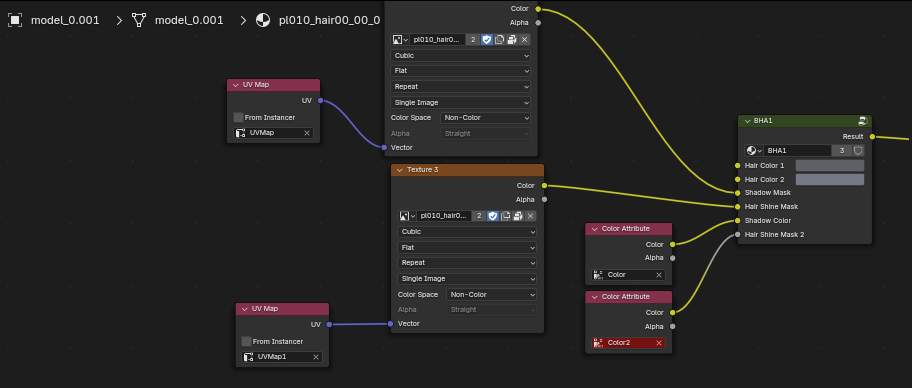Clear the UVMap1 field with its X
912x388 pixels.
point(316,357)
